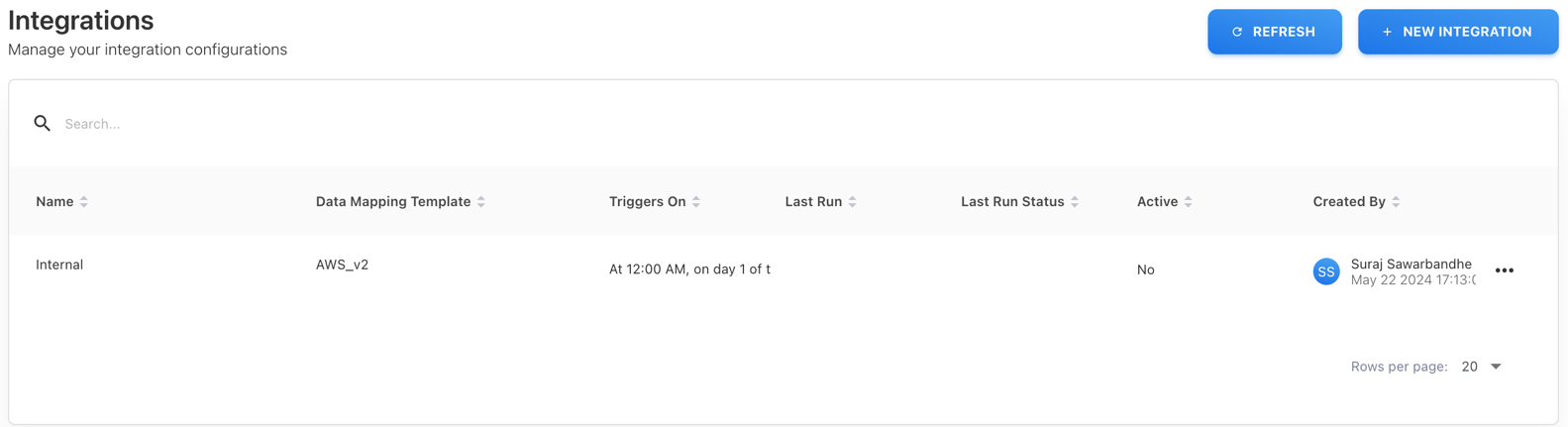Click the search magnifier icon
This screenshot has width=1568, height=427.
[42, 124]
